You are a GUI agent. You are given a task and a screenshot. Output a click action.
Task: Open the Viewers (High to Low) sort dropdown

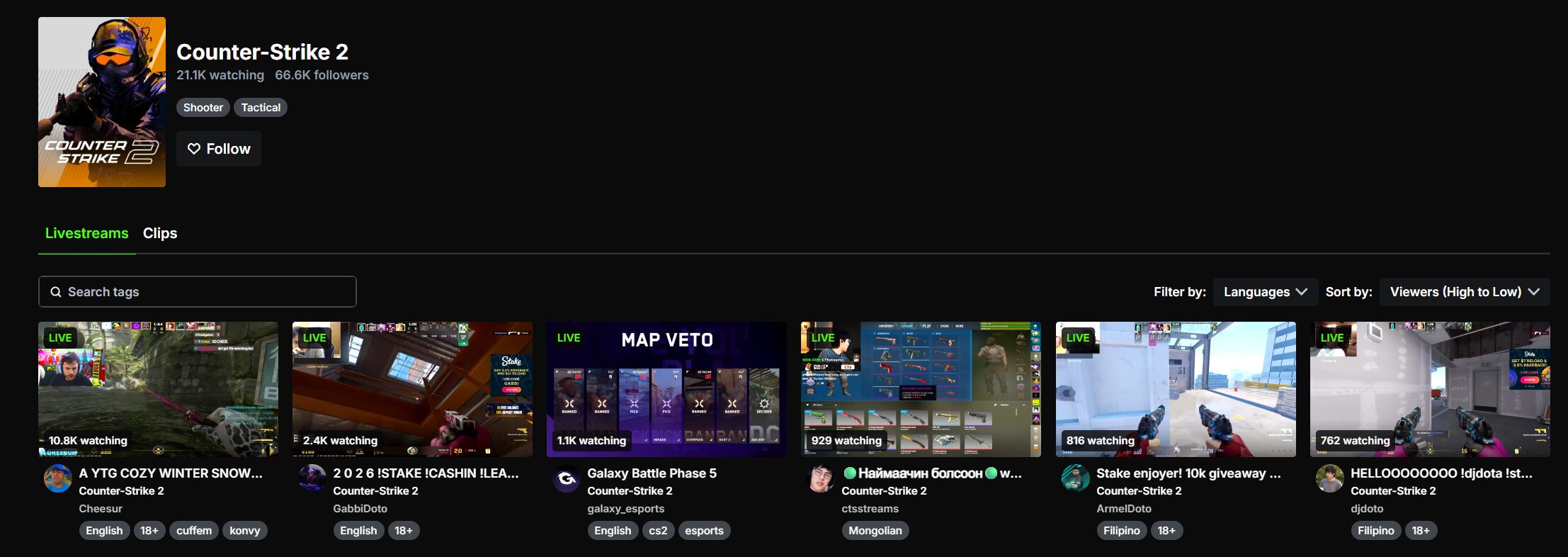point(1465,292)
